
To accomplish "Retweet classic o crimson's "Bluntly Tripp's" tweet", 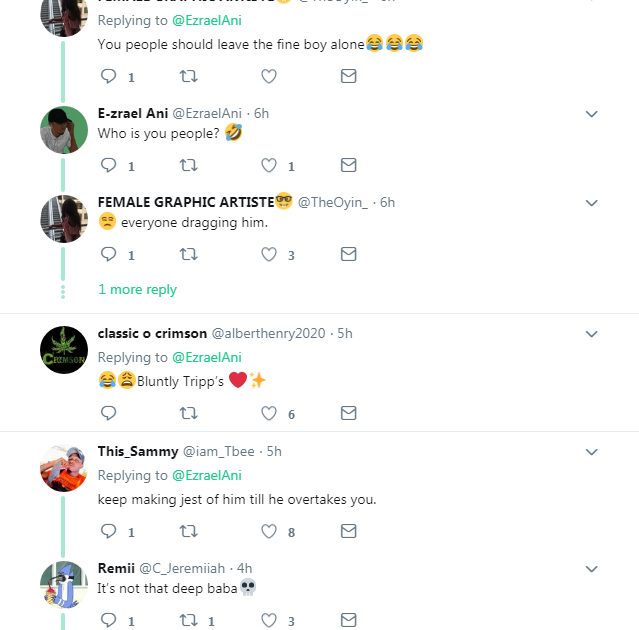I will [188, 413].
